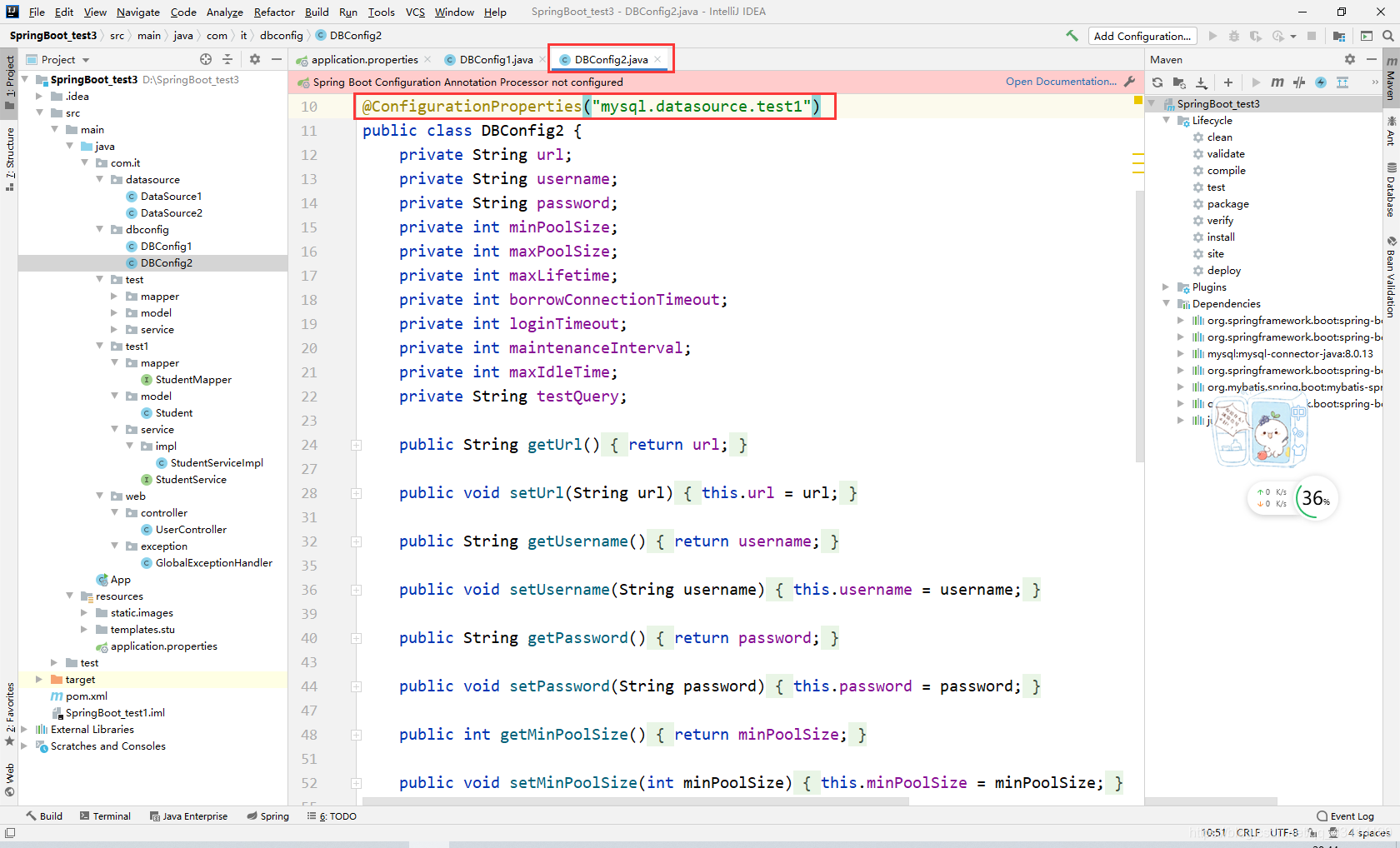Click locate current file target icon

click(206, 59)
